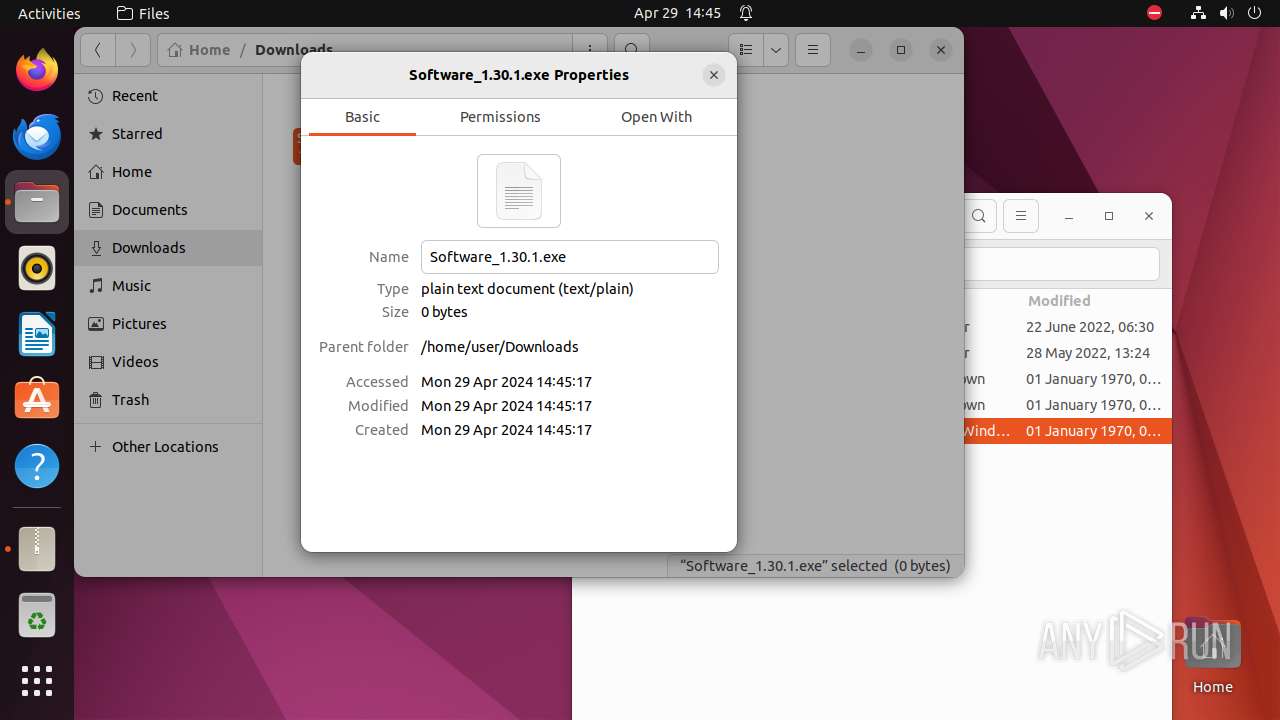Image resolution: width=1280 pixels, height=720 pixels.
Task: Open Trash from the dock
Action: coord(37,615)
